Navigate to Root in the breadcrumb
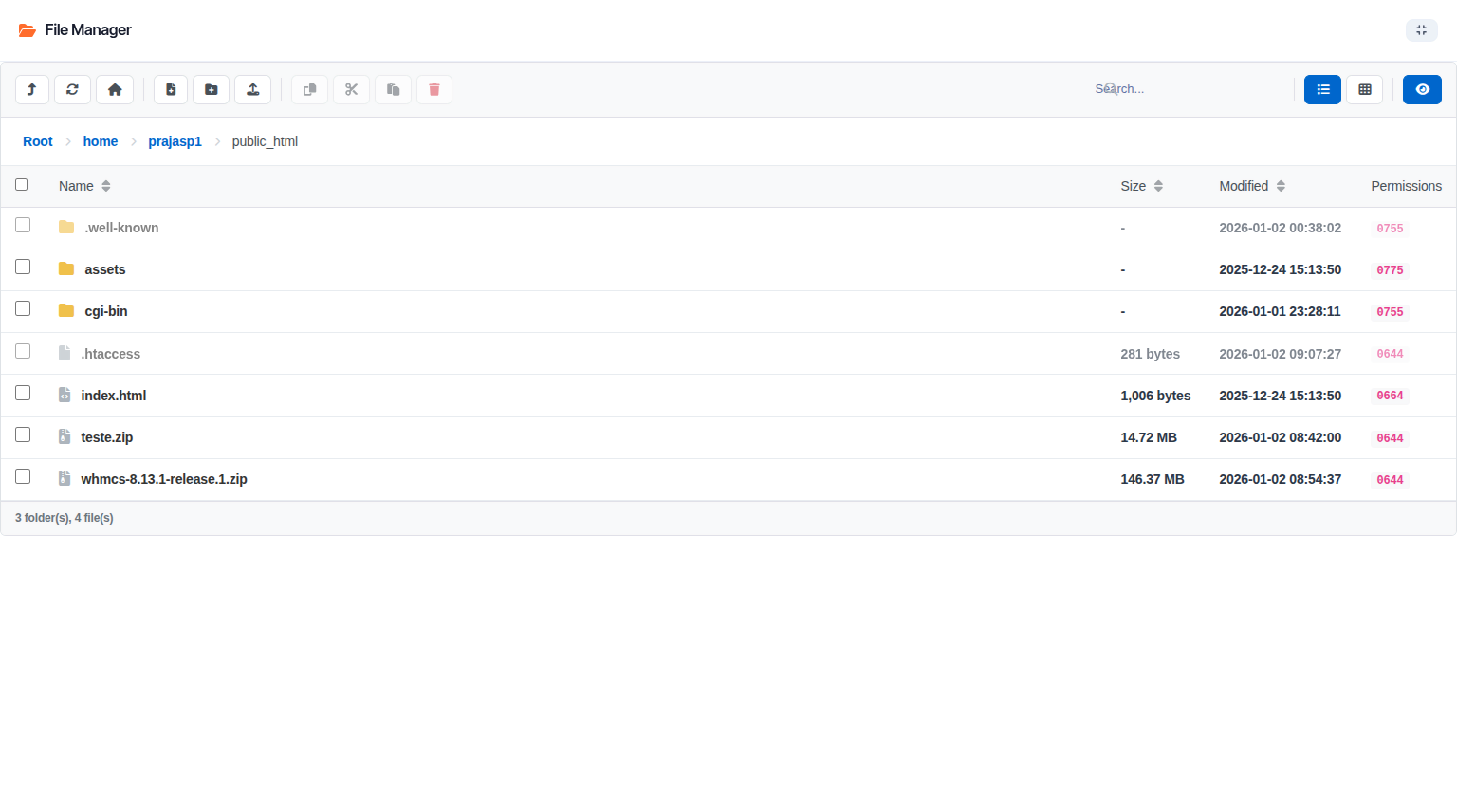The height and width of the screenshot is (812, 1457). tap(38, 141)
